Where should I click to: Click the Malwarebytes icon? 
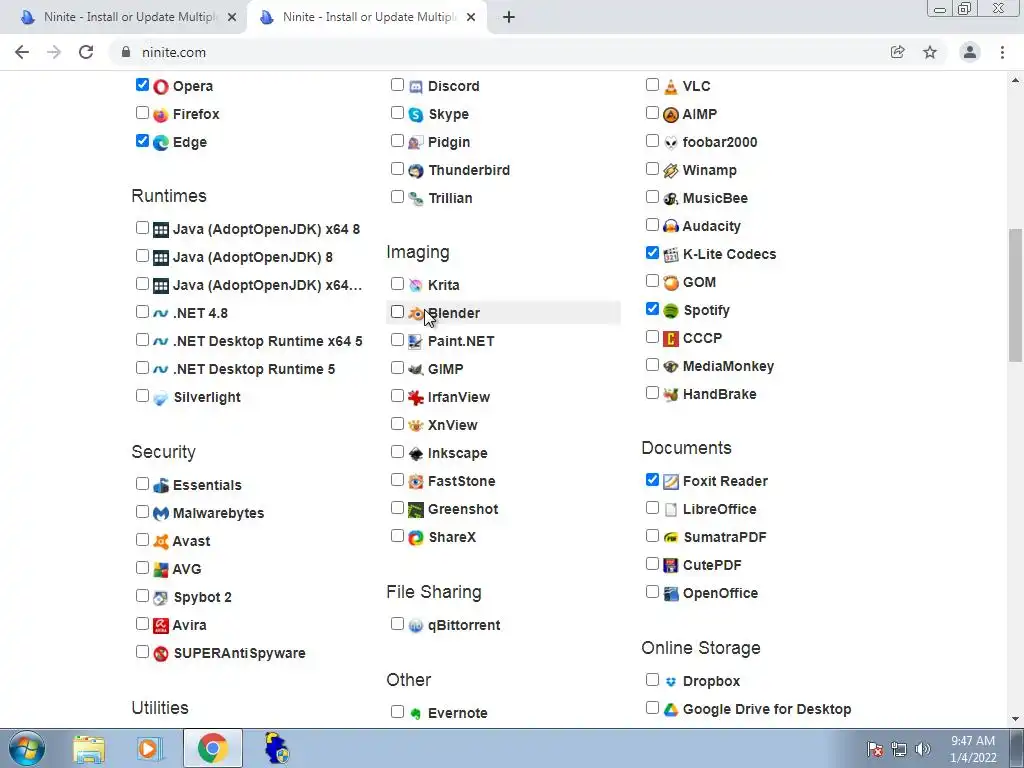[x=161, y=514]
